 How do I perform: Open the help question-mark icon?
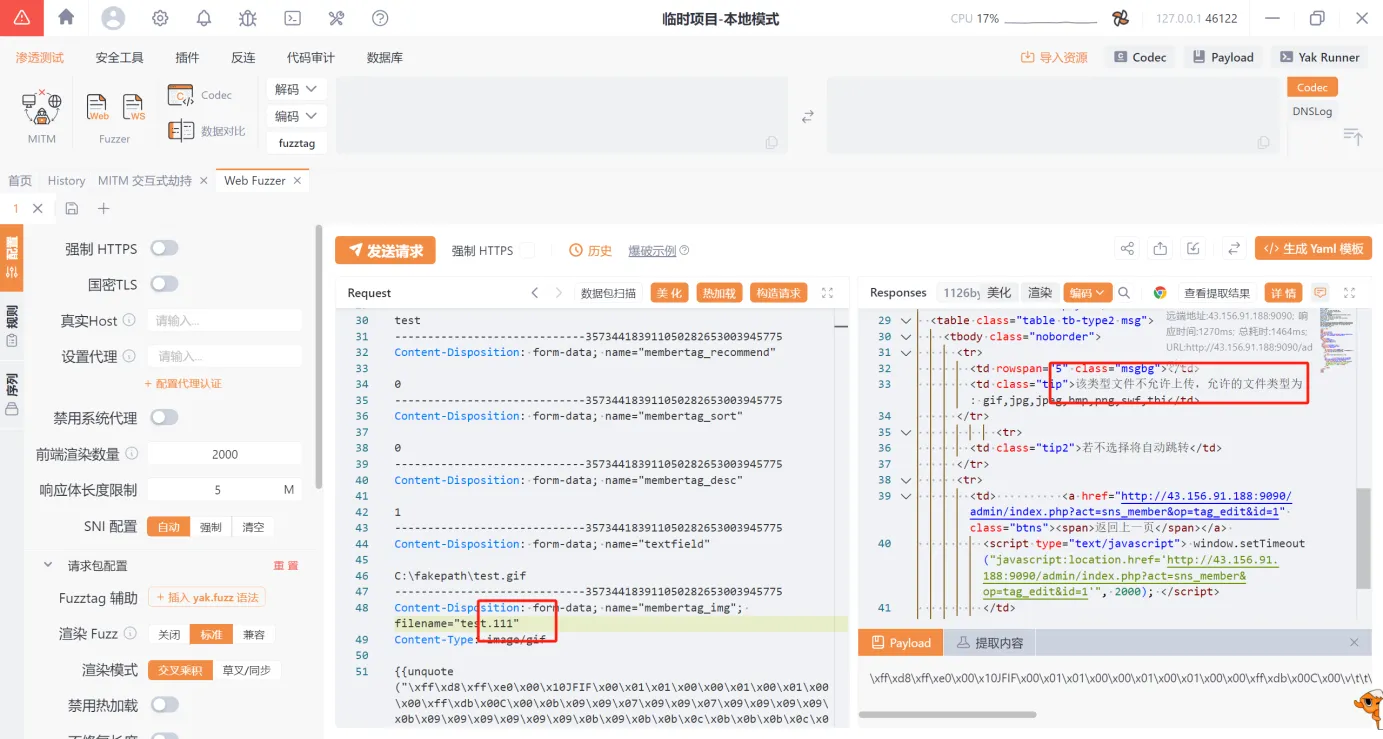coord(380,18)
